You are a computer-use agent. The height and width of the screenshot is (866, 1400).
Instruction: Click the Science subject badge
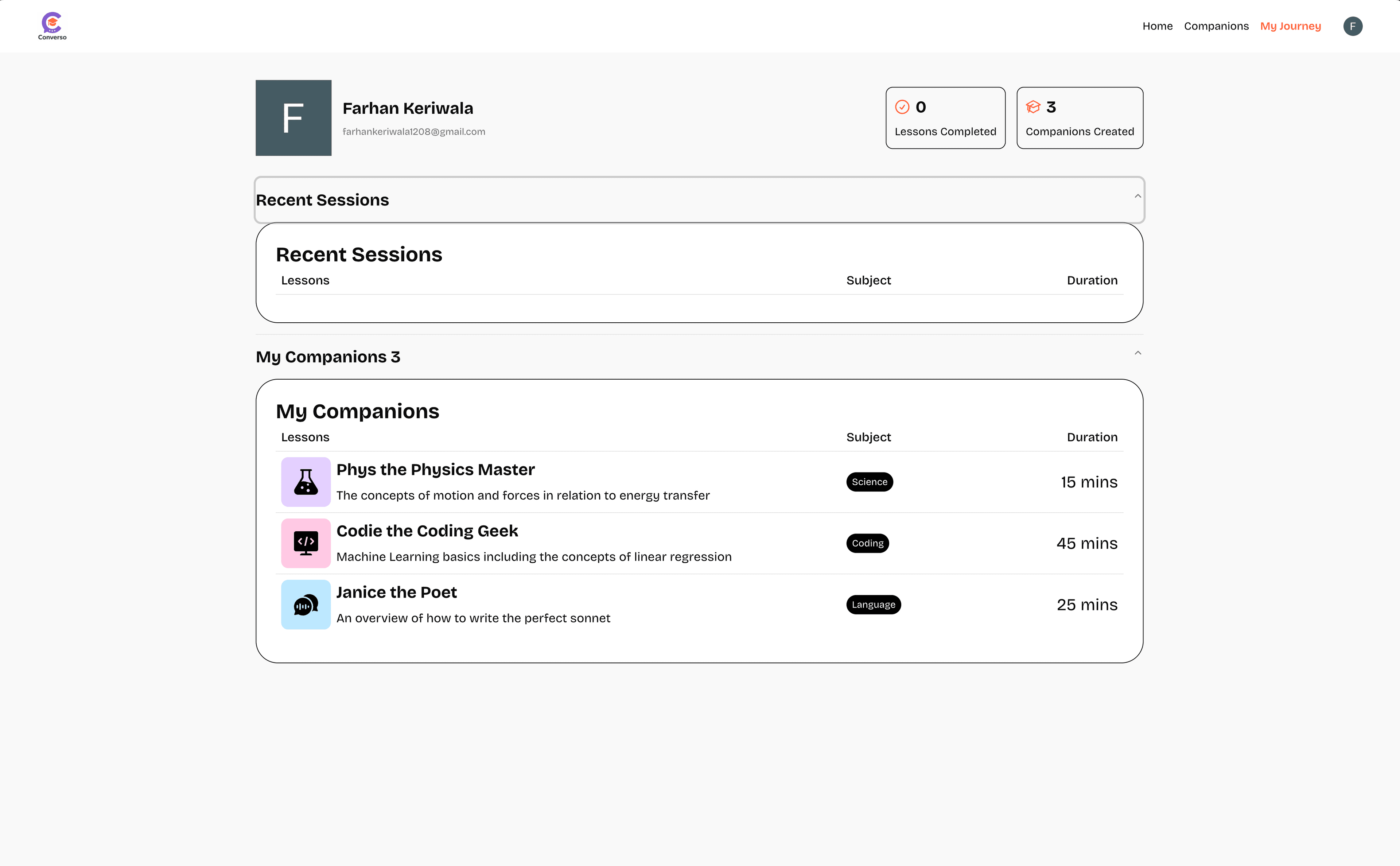click(869, 482)
